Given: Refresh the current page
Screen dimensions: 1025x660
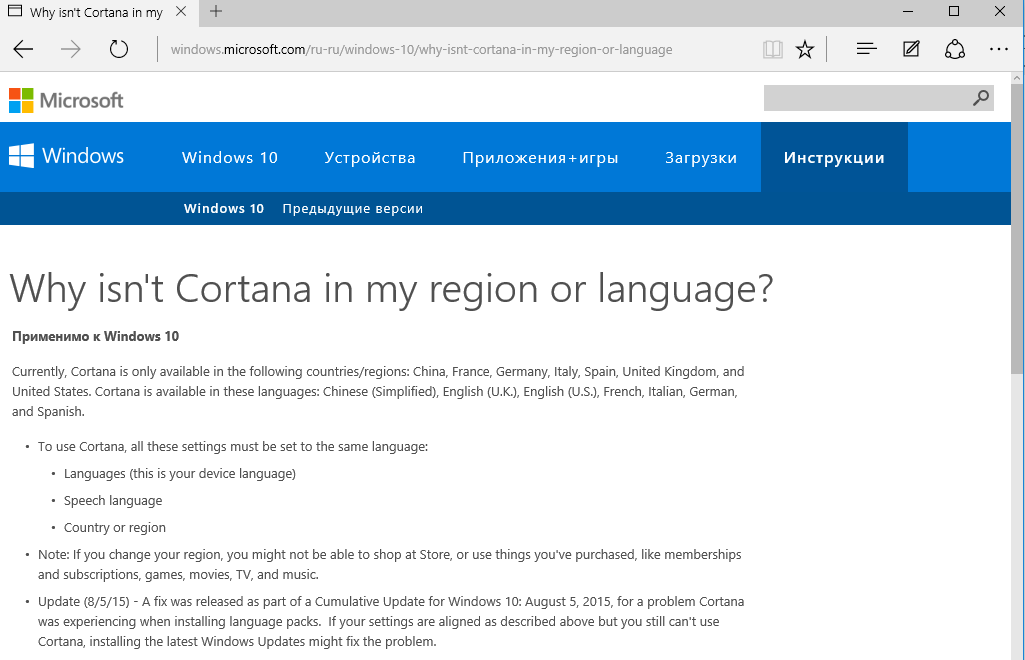Looking at the screenshot, I should [x=118, y=49].
